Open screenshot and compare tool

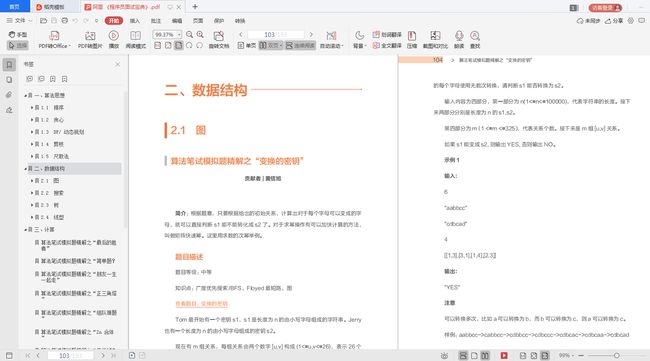(x=435, y=40)
